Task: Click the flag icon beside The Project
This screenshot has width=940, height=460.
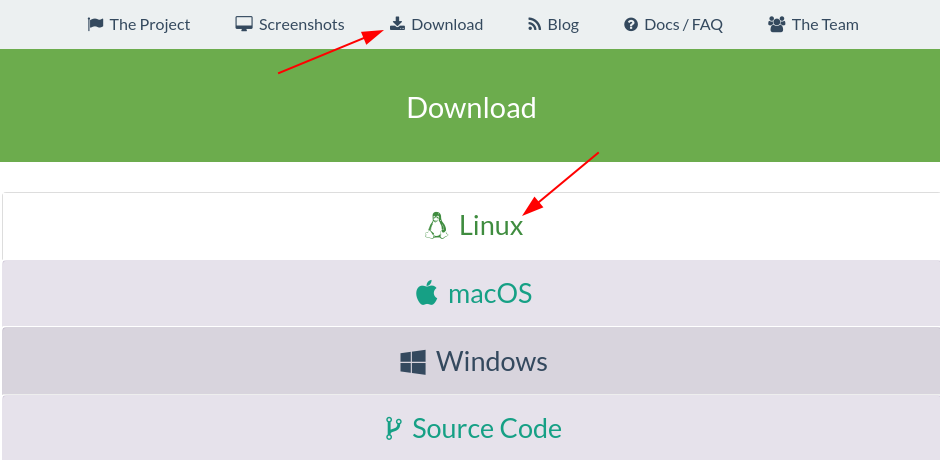Action: [95, 25]
